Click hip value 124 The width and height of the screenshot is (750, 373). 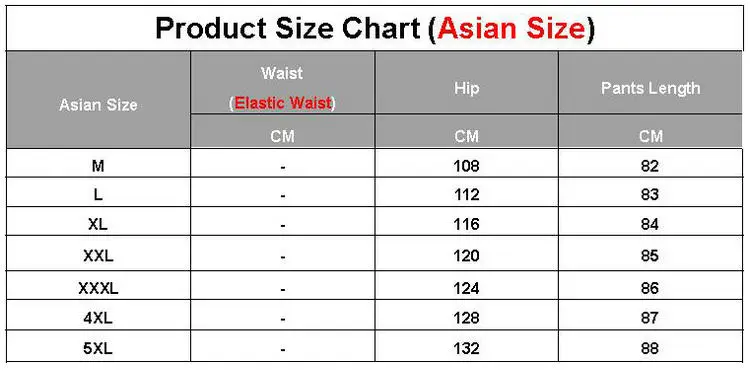[x=466, y=288]
